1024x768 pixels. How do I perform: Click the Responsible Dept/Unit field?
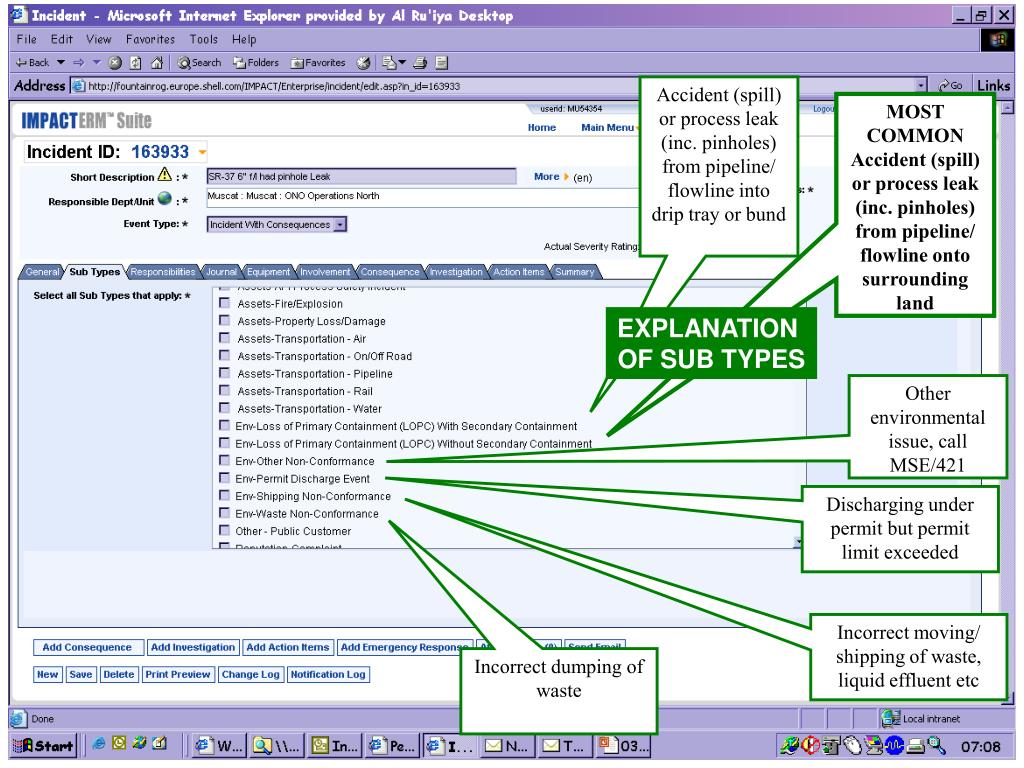424,197
